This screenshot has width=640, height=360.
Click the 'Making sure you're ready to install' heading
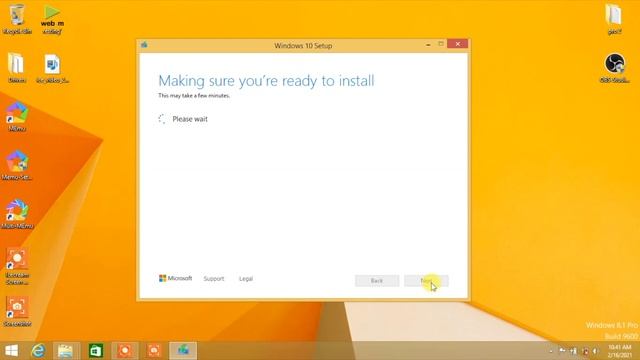(266, 81)
